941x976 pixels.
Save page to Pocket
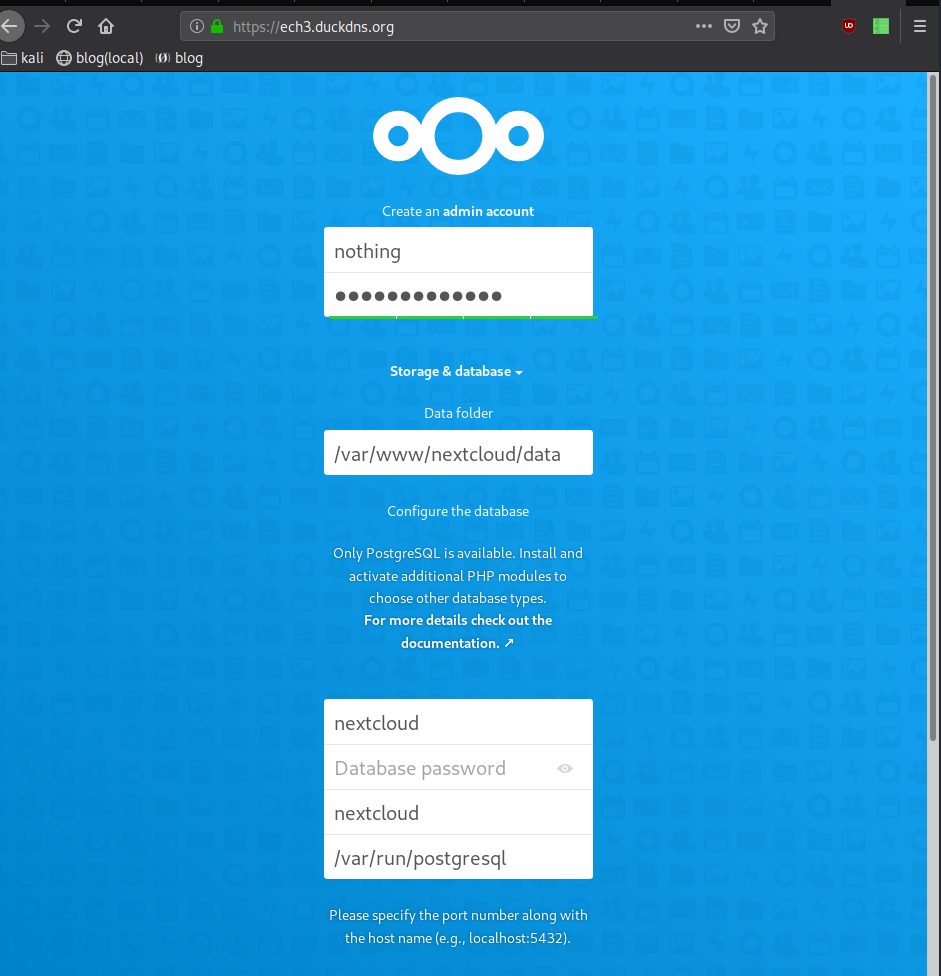(x=732, y=26)
